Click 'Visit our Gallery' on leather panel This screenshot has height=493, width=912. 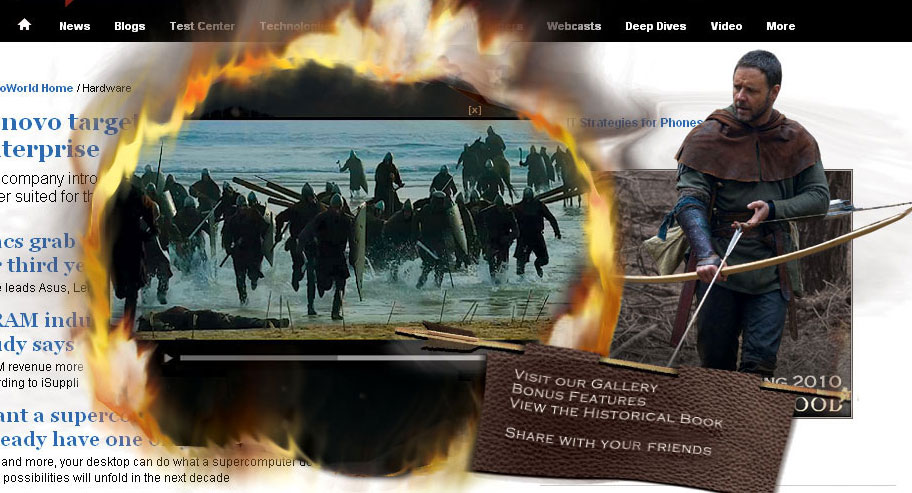click(586, 381)
